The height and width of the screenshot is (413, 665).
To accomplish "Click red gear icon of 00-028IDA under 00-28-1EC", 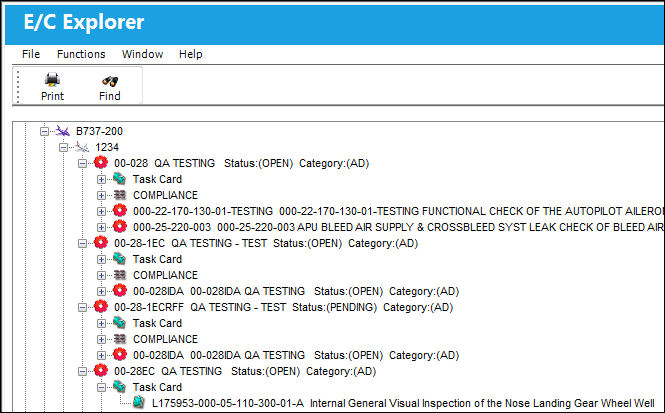I will 120,290.
